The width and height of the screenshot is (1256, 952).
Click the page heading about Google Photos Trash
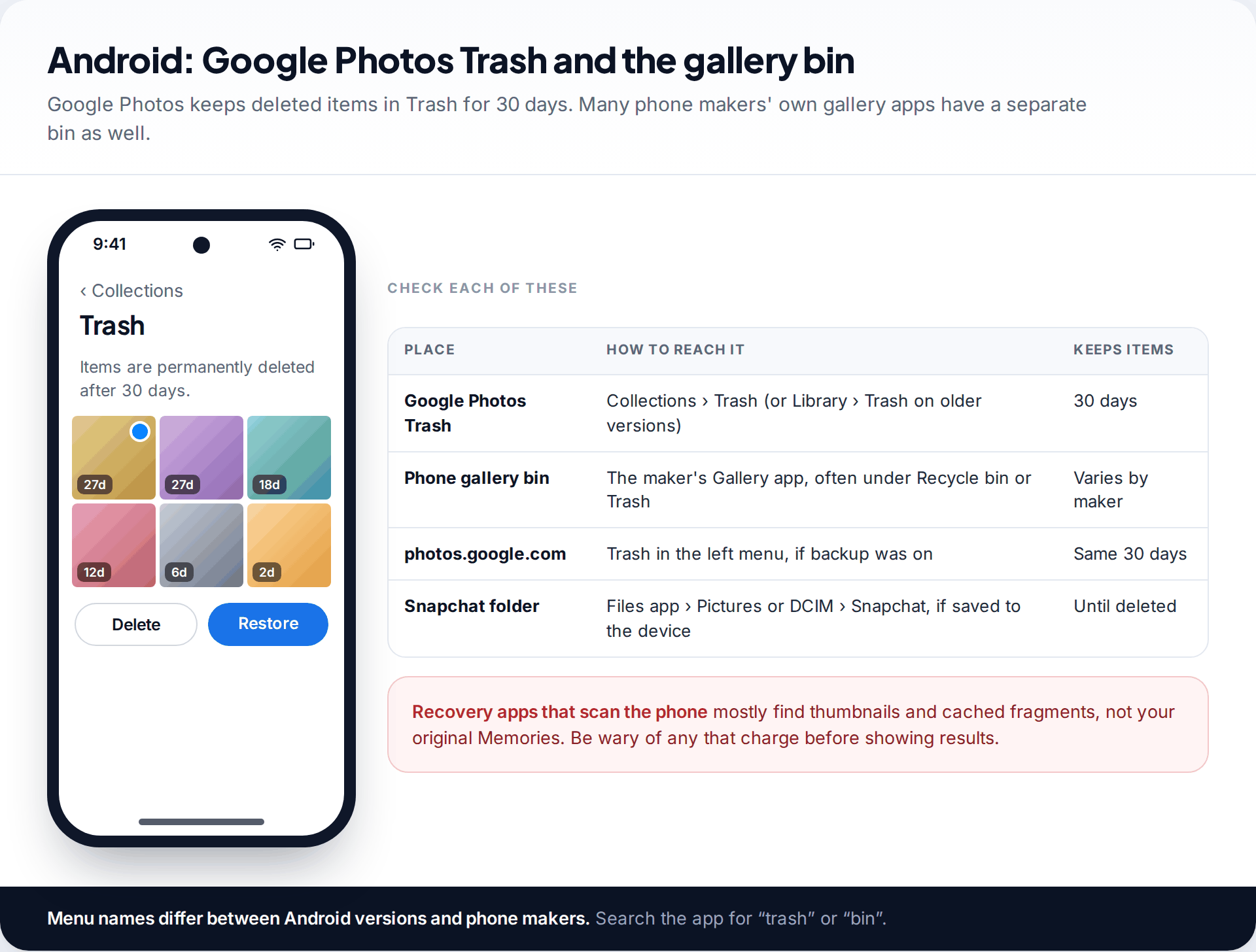pyautogui.click(x=451, y=61)
